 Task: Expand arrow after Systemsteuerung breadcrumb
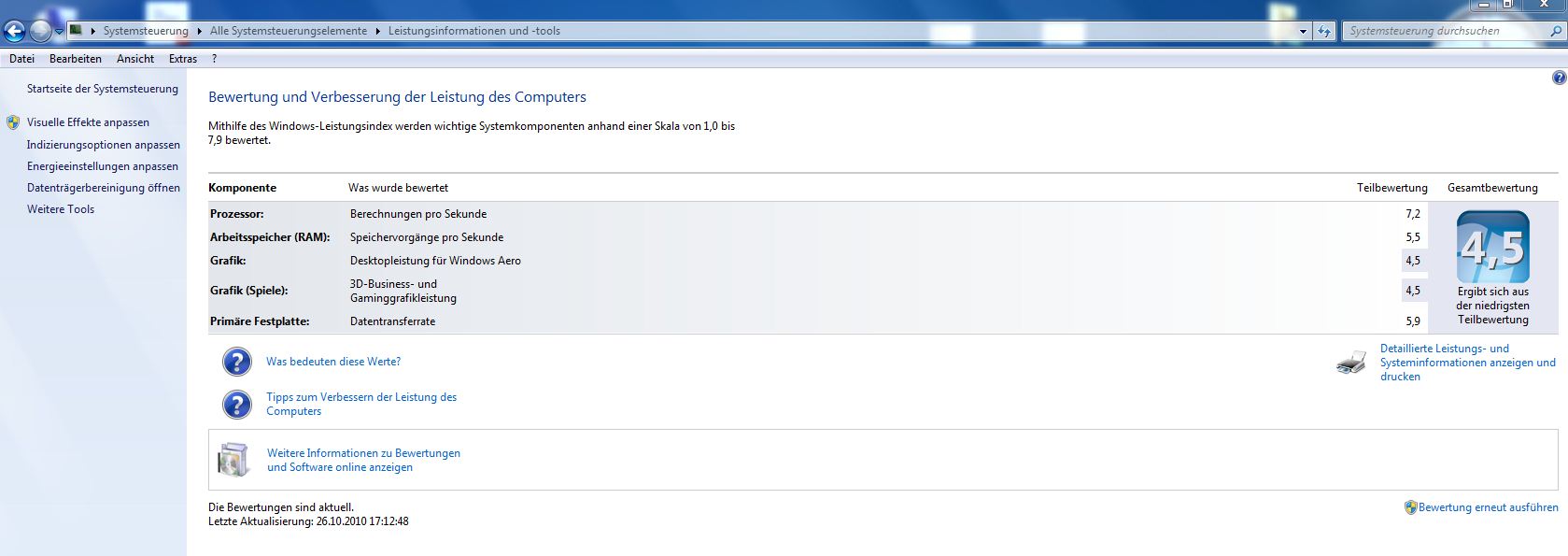click(199, 31)
